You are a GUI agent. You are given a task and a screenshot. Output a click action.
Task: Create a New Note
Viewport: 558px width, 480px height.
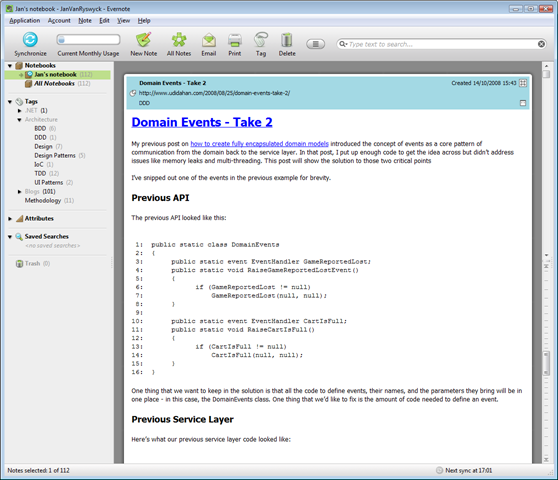pyautogui.click(x=144, y=39)
